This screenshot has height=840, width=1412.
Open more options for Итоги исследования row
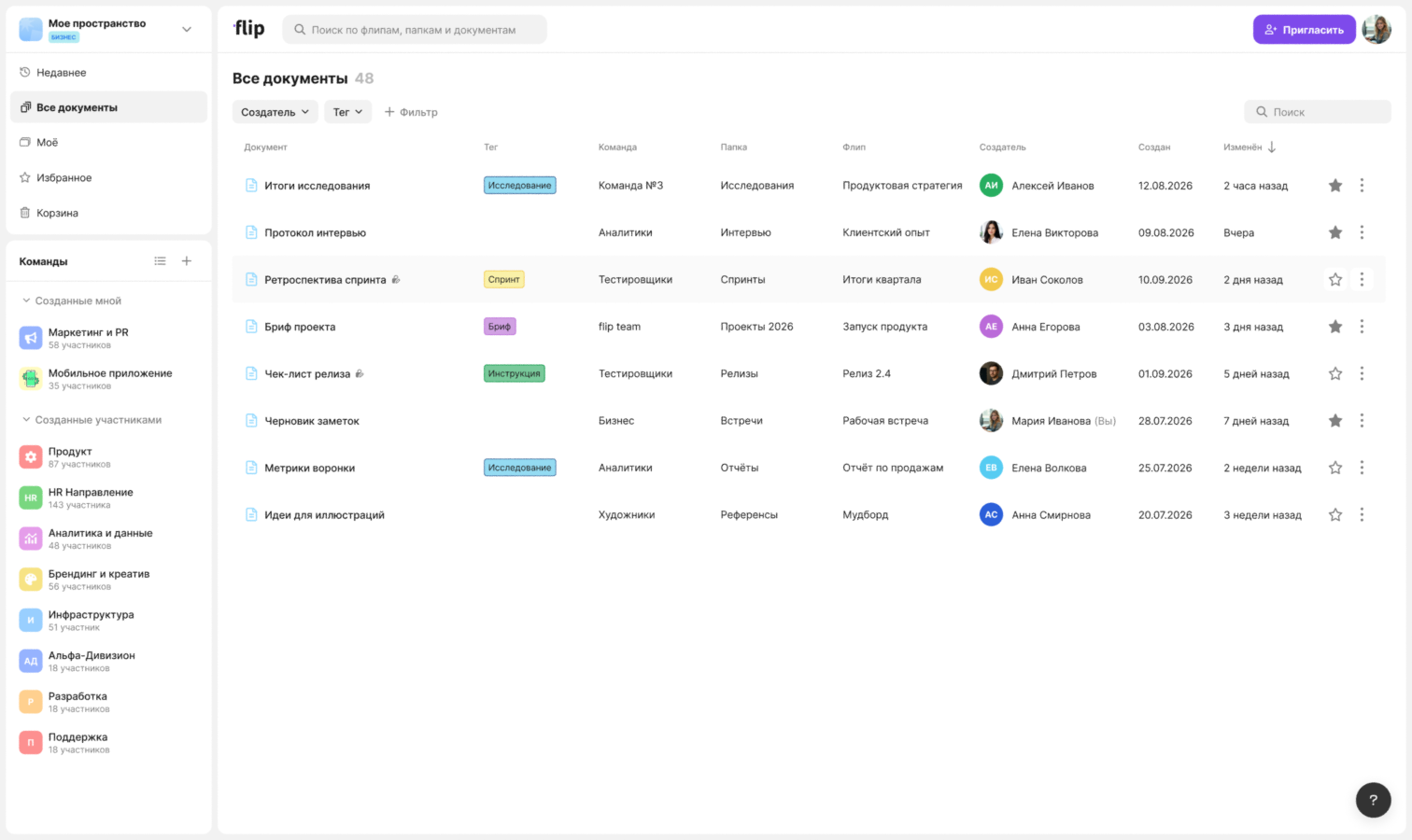click(x=1362, y=186)
